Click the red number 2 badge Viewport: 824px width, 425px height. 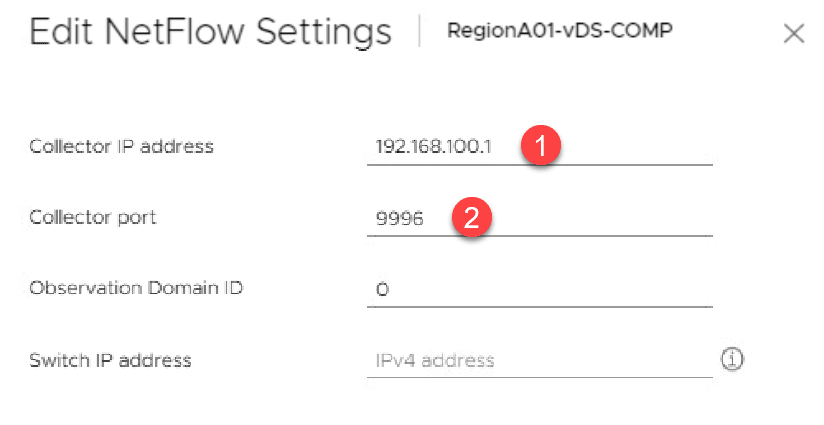(472, 217)
